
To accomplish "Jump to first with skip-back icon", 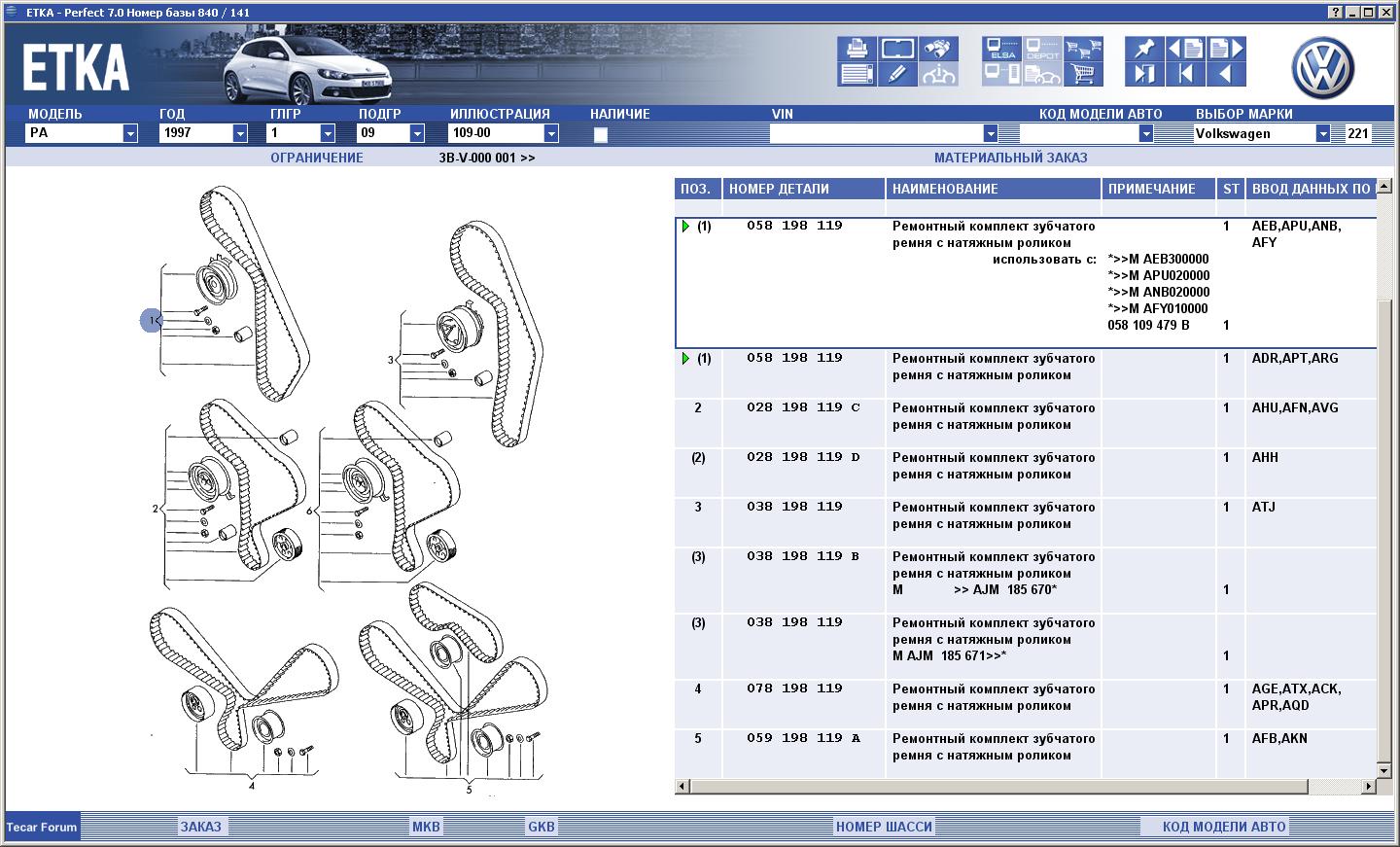I will coord(1185,74).
